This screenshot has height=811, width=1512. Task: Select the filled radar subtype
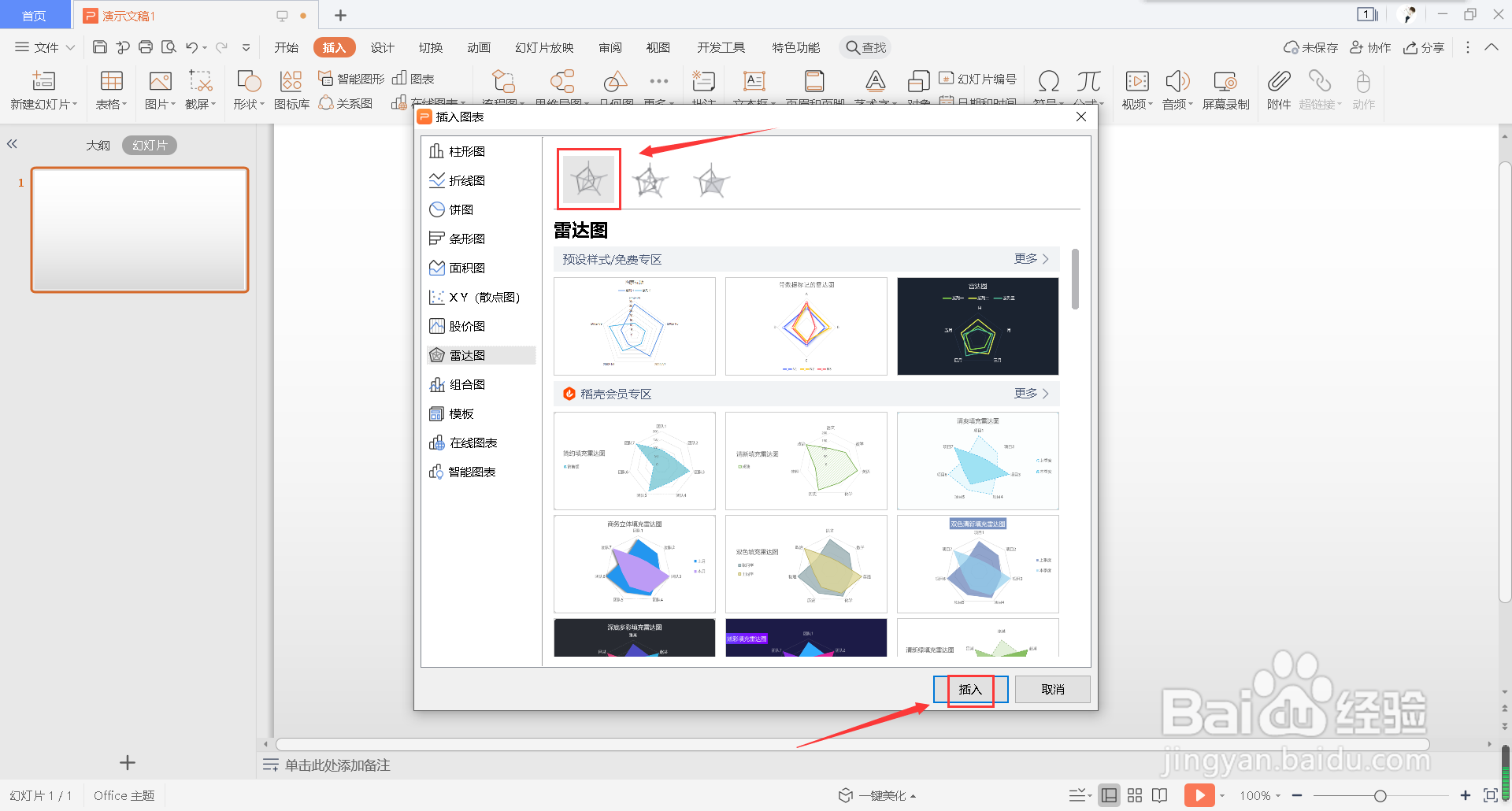pyautogui.click(x=712, y=180)
